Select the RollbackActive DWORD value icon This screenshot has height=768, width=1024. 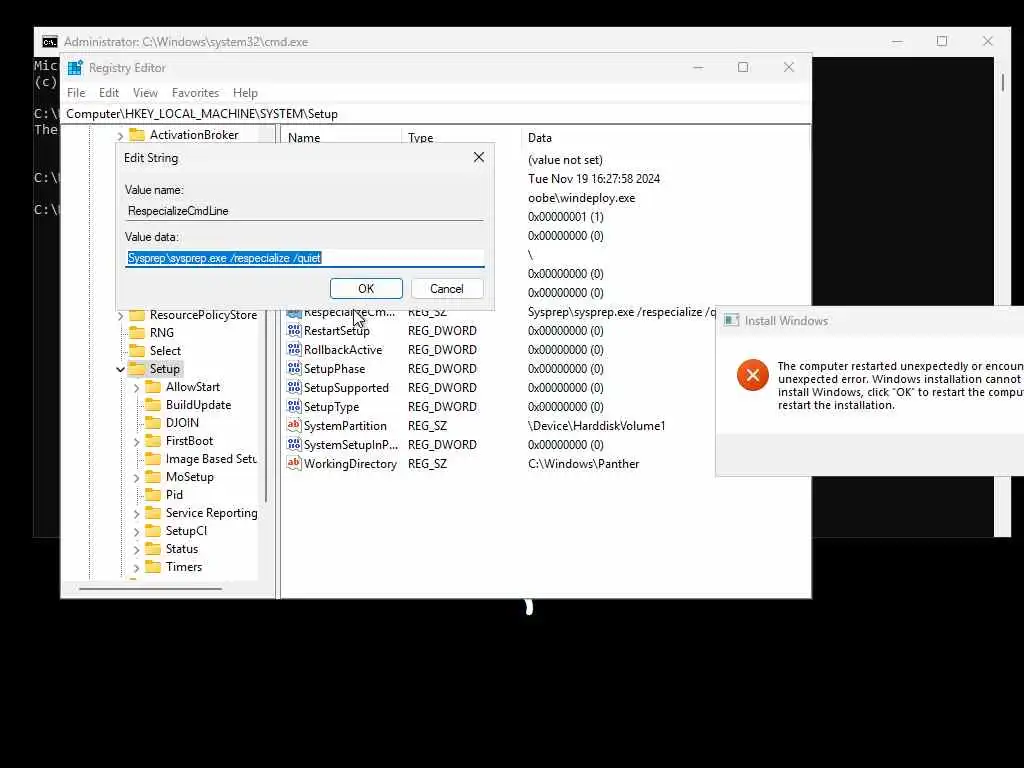[x=294, y=349]
